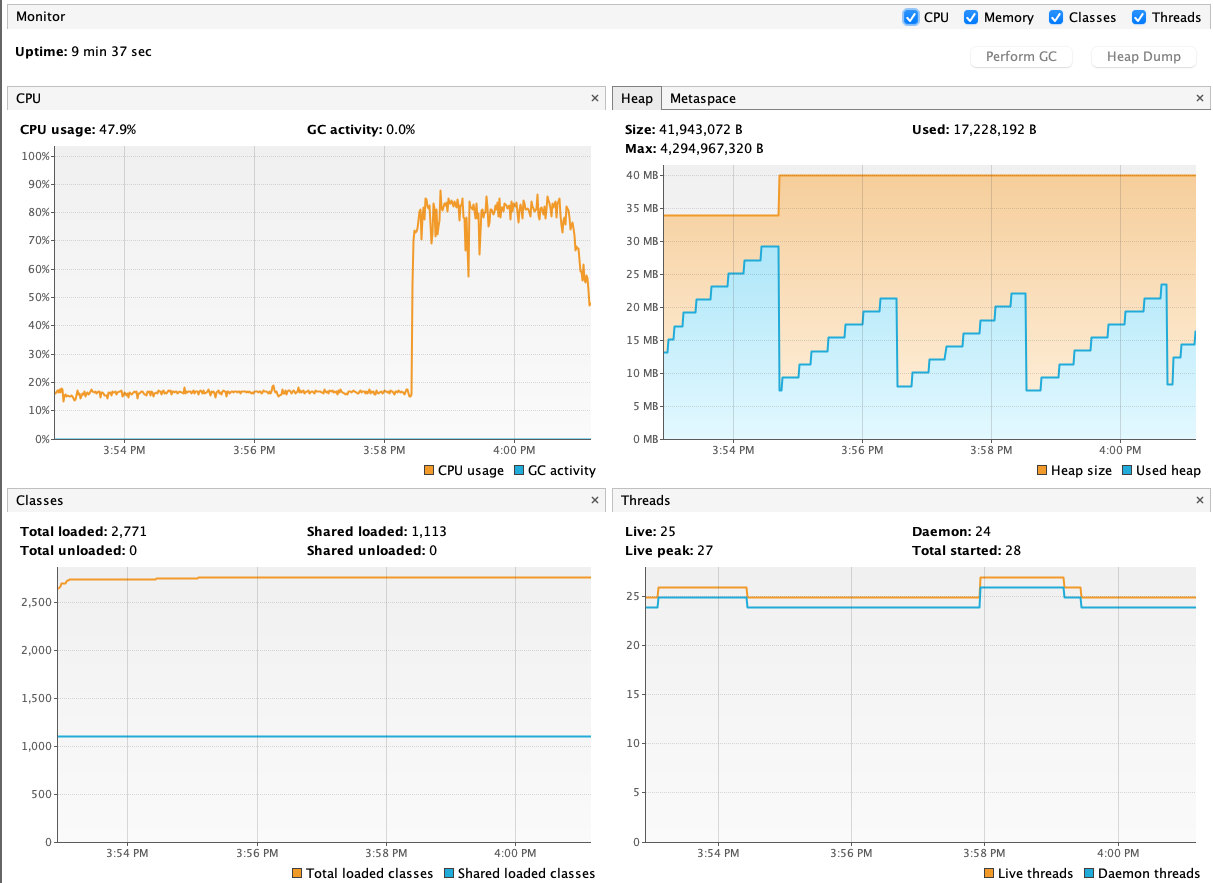Click the Shared loaded classes legend swatch
The width and height of the screenshot is (1213, 883).
point(449,874)
